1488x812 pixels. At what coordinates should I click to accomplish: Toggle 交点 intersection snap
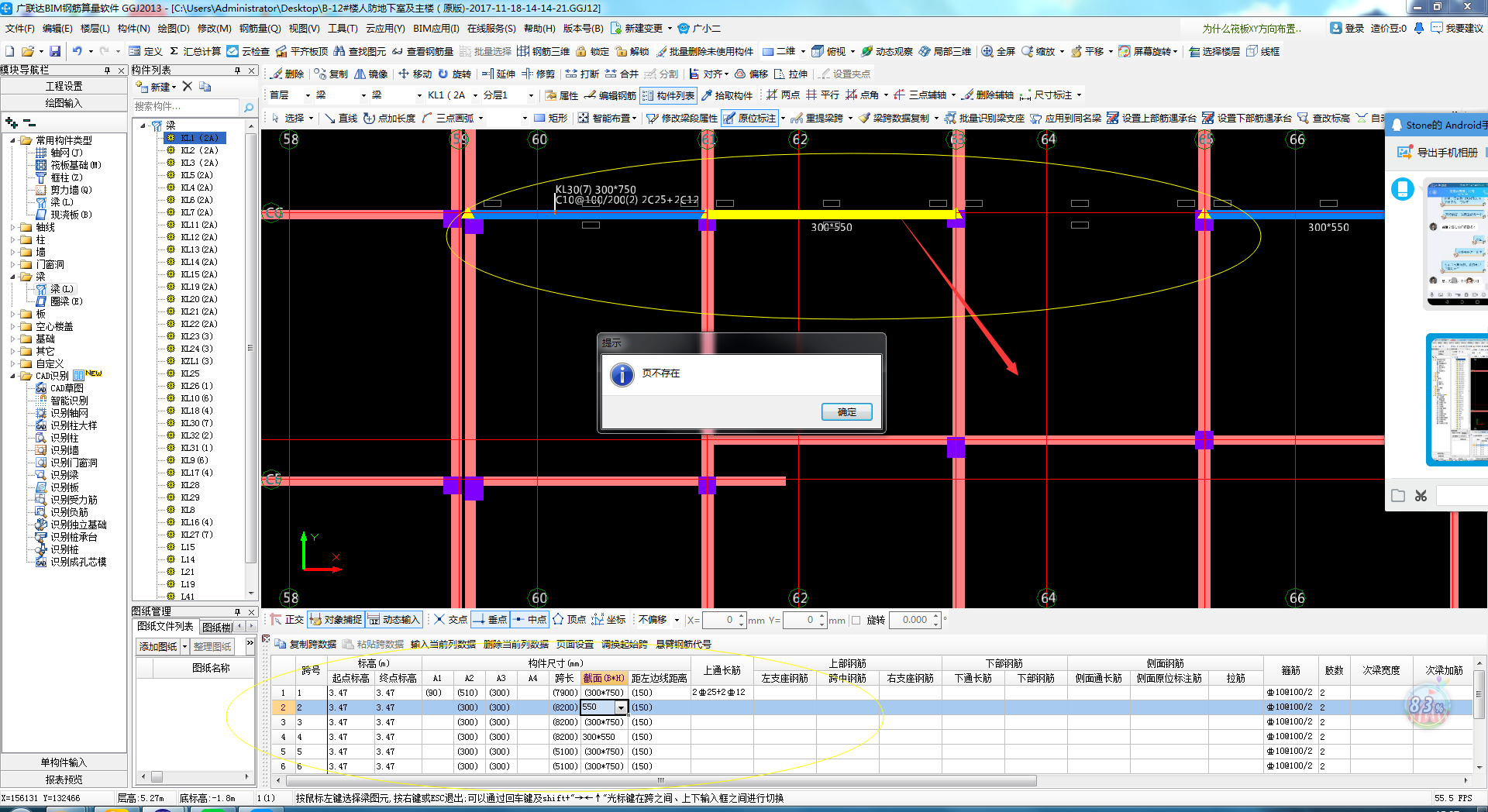pyautogui.click(x=450, y=619)
